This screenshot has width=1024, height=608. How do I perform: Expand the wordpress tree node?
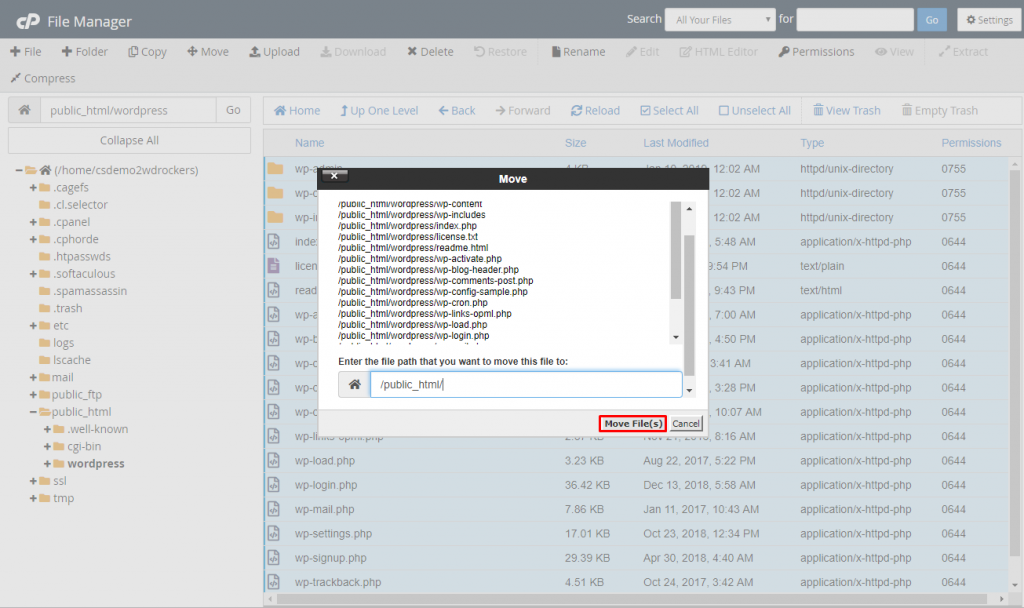pos(47,464)
